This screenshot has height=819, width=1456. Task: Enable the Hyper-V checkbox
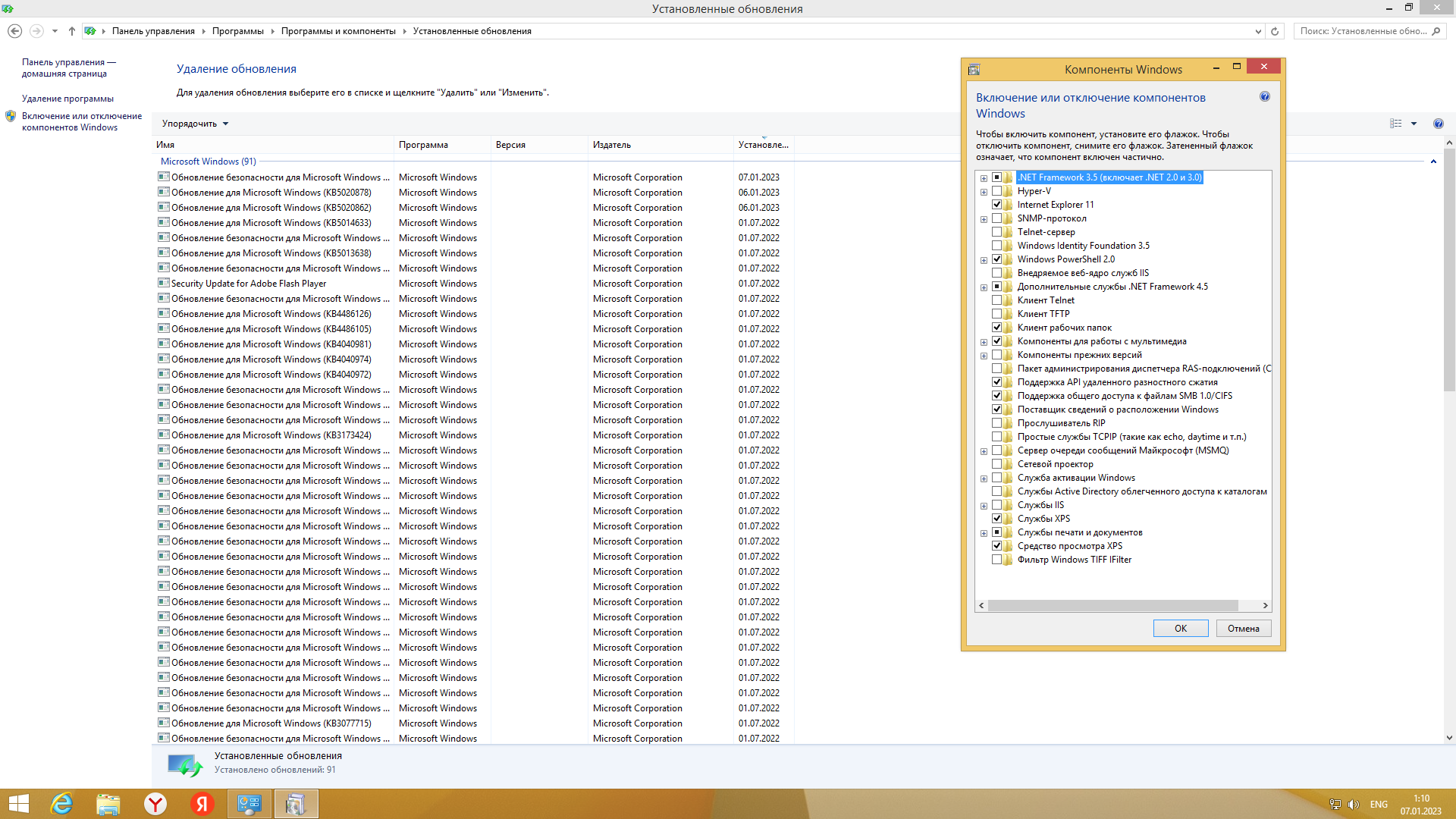click(x=996, y=191)
